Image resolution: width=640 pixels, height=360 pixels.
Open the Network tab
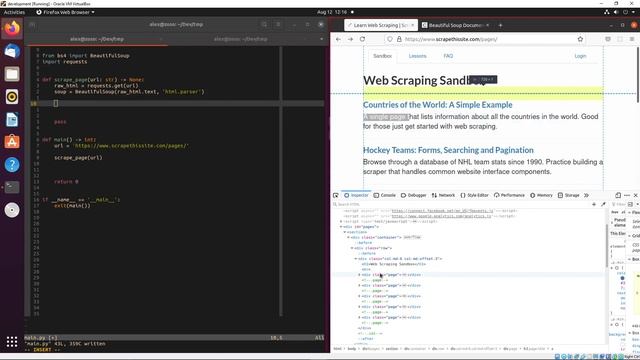pos(443,196)
